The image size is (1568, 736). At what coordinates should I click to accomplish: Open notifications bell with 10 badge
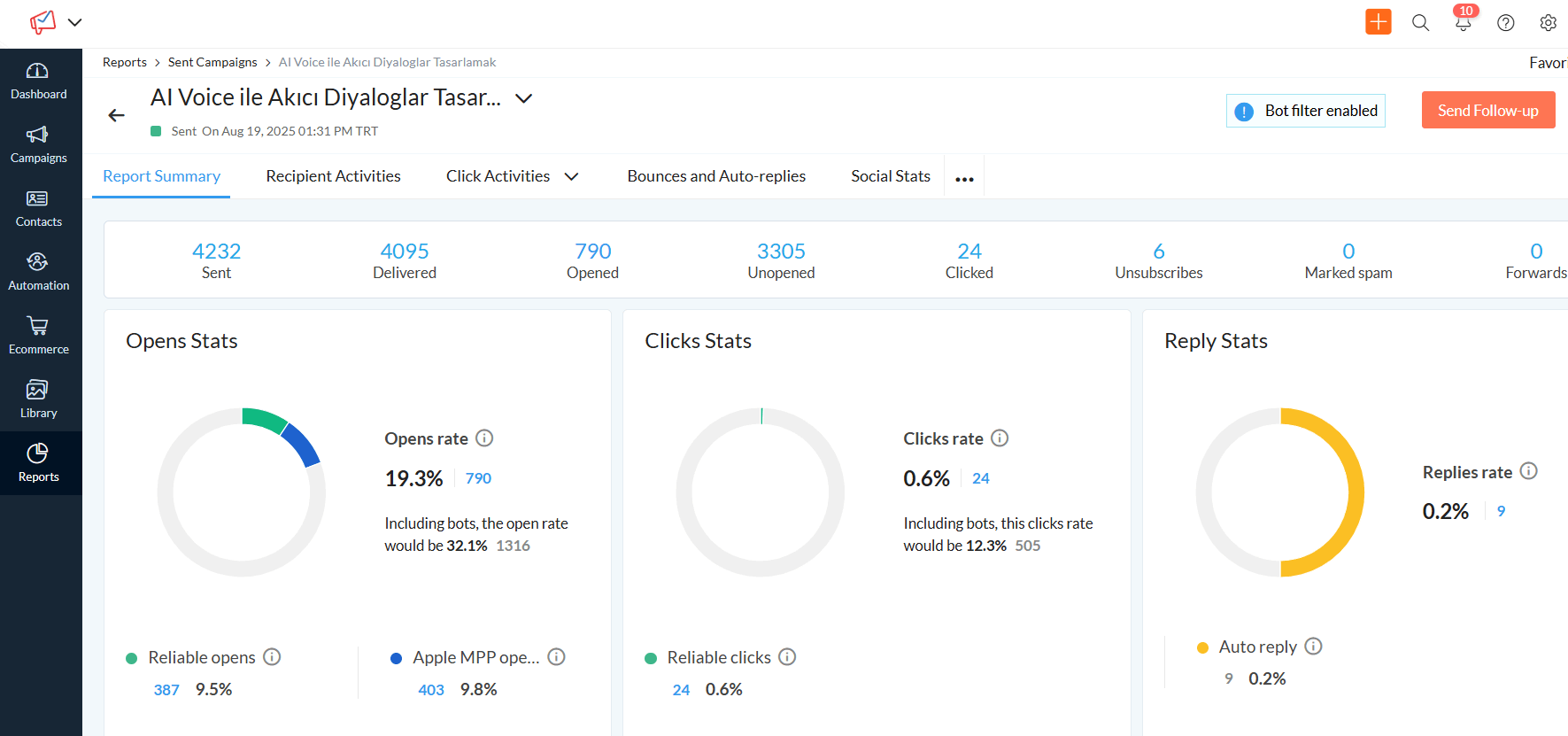pos(1464,21)
